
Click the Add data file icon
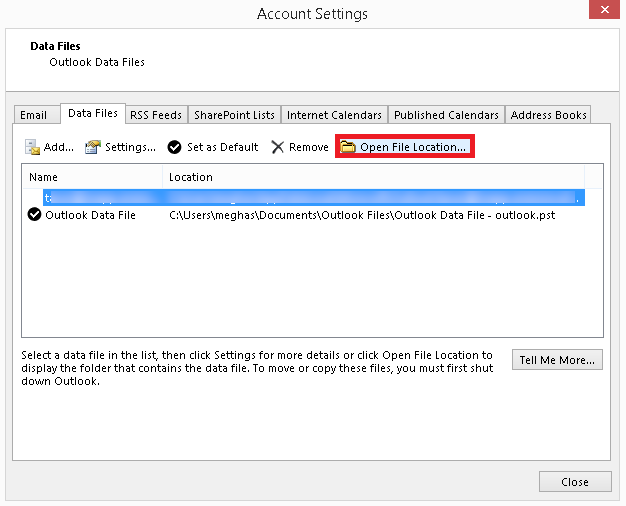(x=32, y=147)
